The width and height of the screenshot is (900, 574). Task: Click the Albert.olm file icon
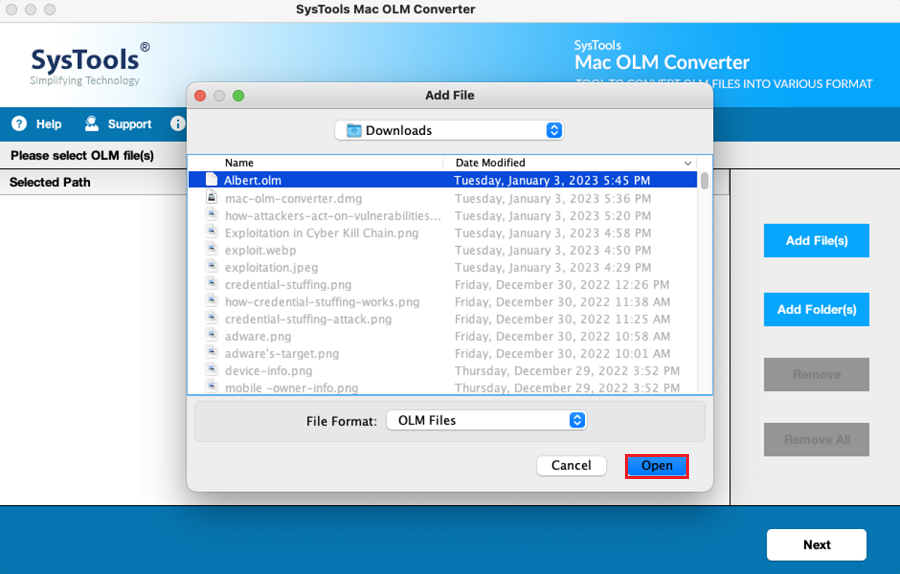211,180
